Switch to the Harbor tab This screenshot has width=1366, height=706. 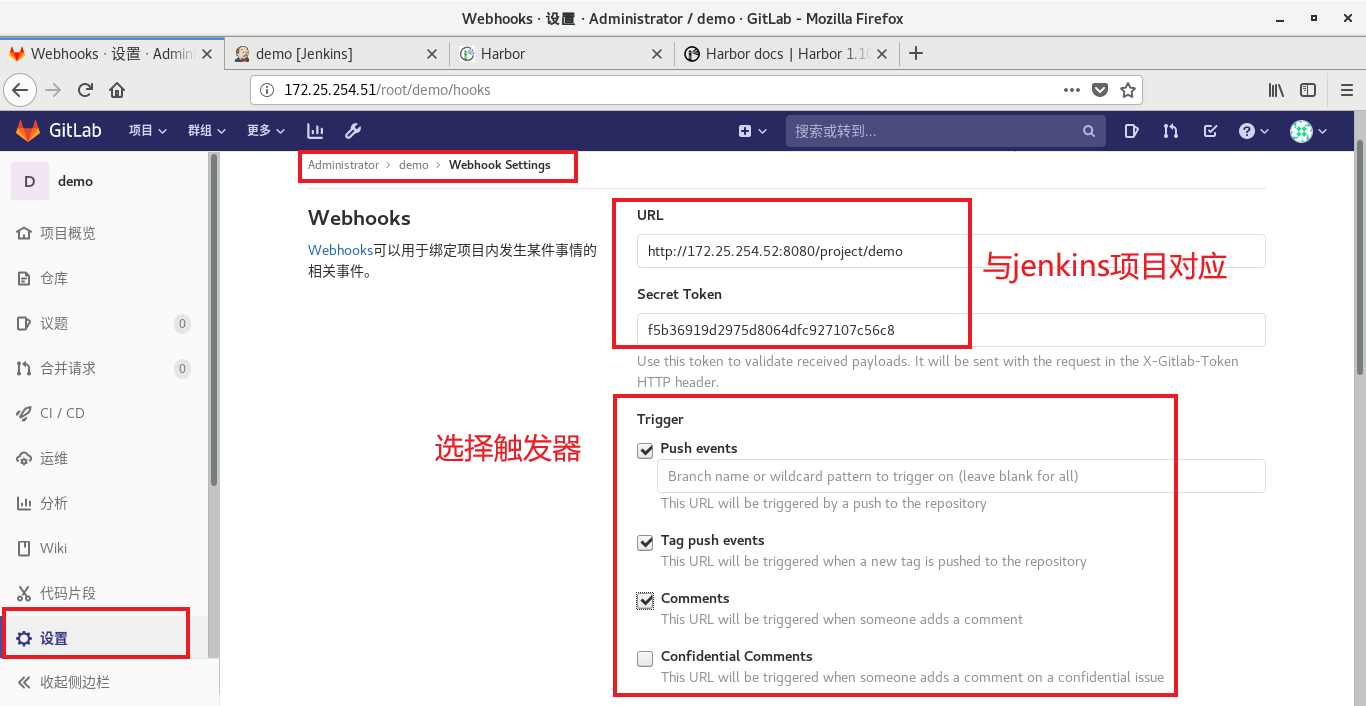[561, 54]
